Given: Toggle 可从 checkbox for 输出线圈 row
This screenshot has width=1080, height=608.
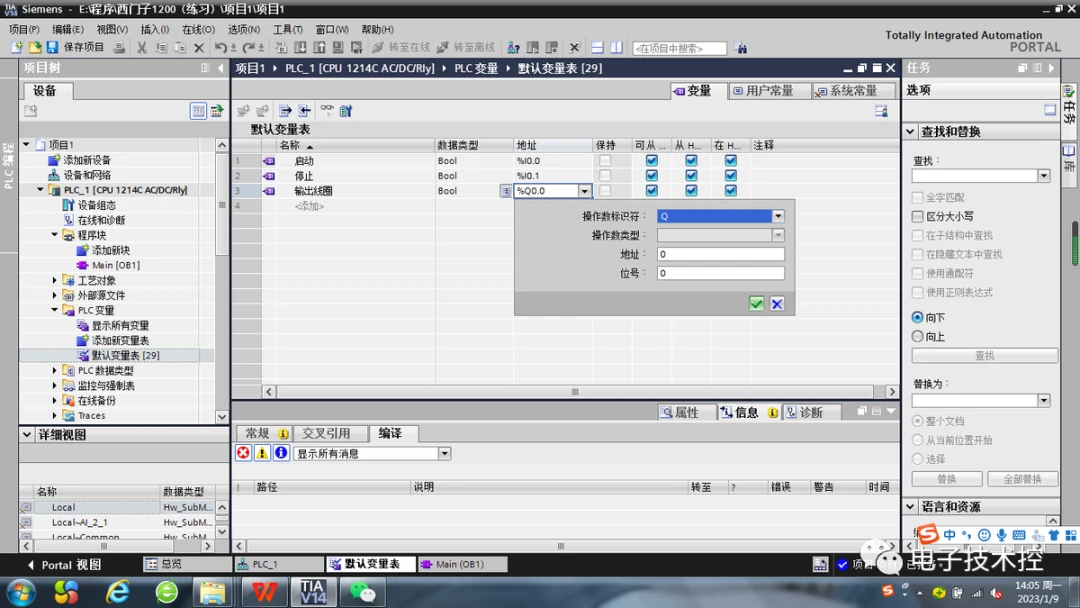Looking at the screenshot, I should 652,191.
